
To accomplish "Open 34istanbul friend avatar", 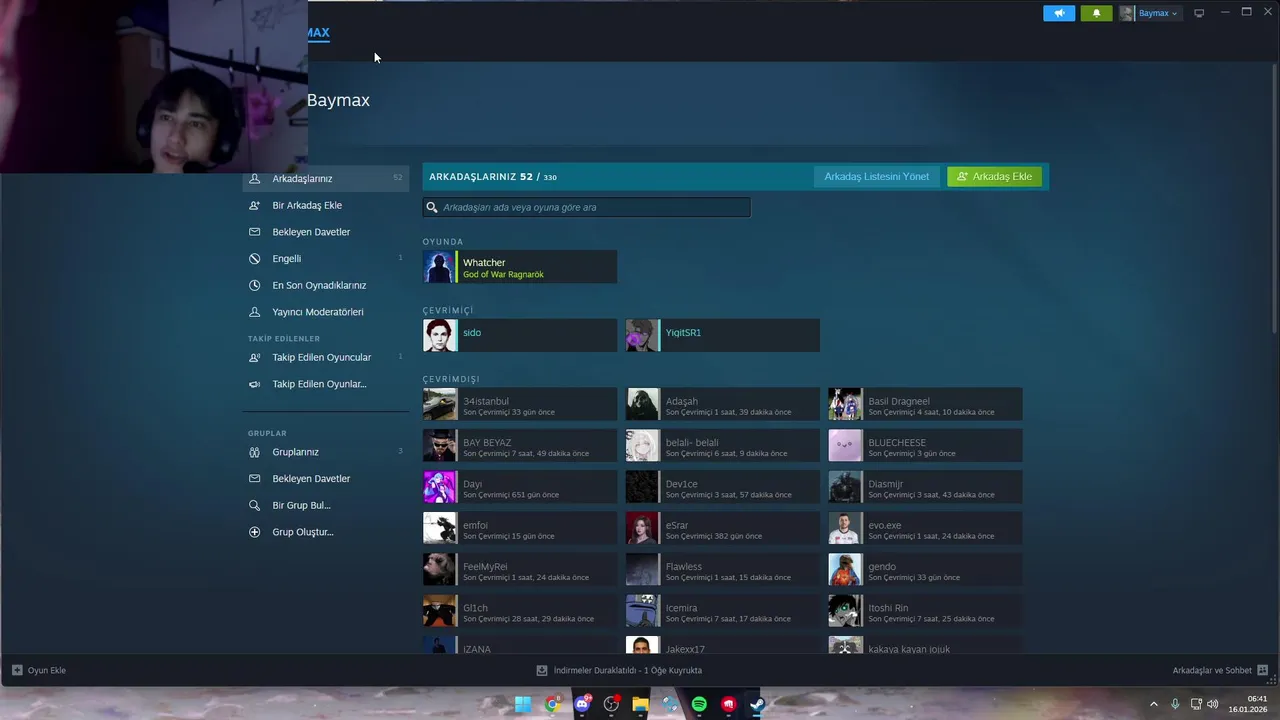I will click(439, 404).
